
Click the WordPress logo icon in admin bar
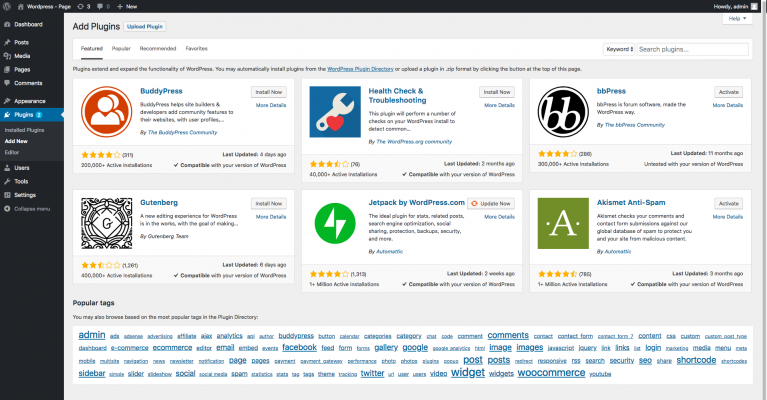click(7, 6)
